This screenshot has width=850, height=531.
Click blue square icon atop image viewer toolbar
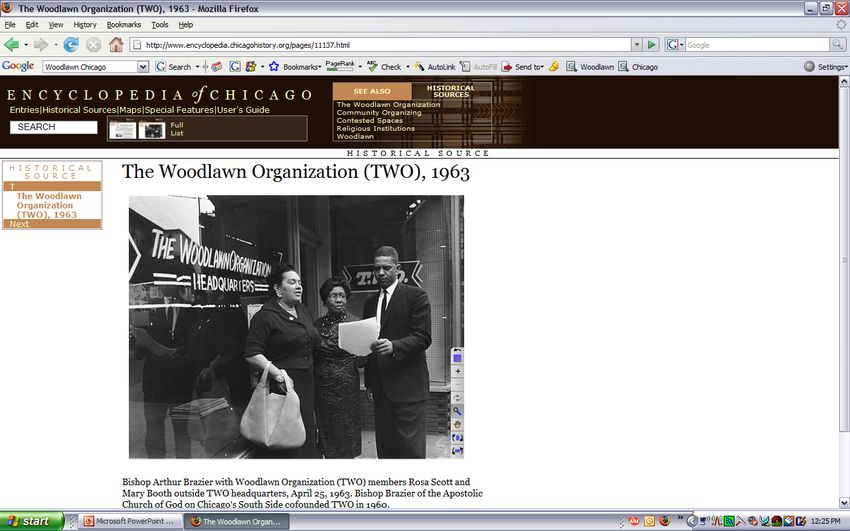(x=458, y=358)
